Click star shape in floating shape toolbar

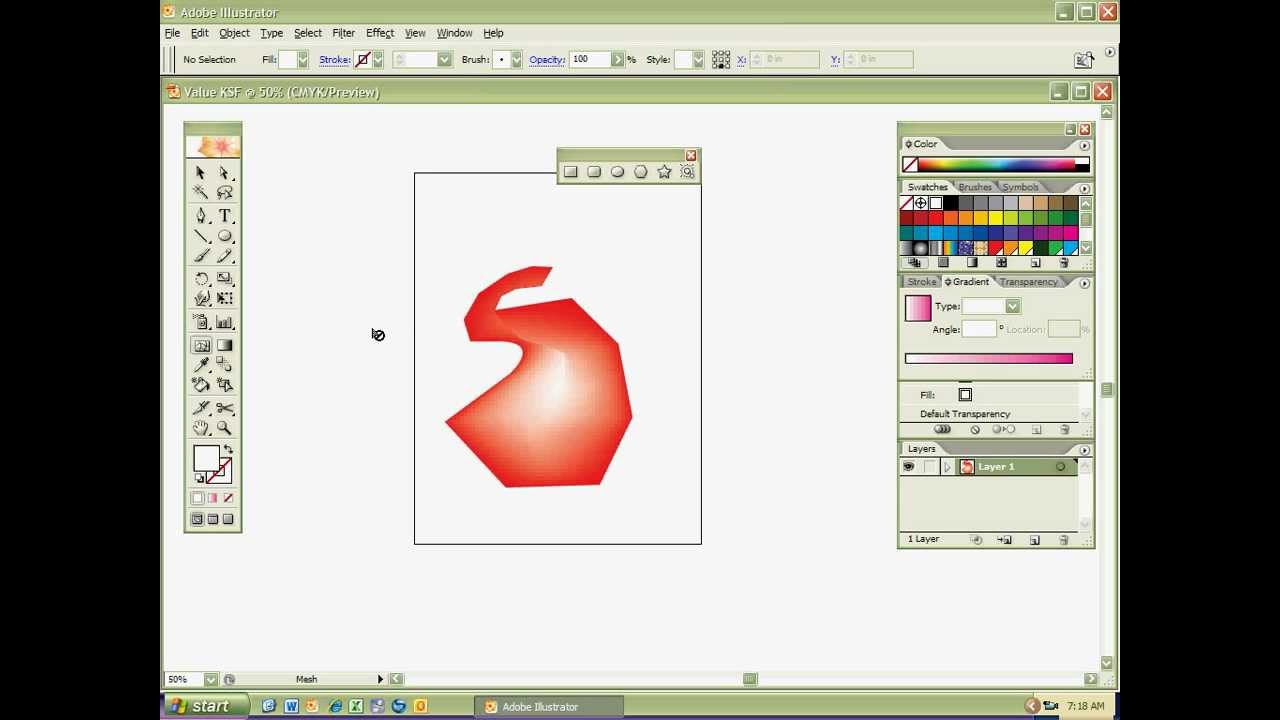pyautogui.click(x=664, y=172)
